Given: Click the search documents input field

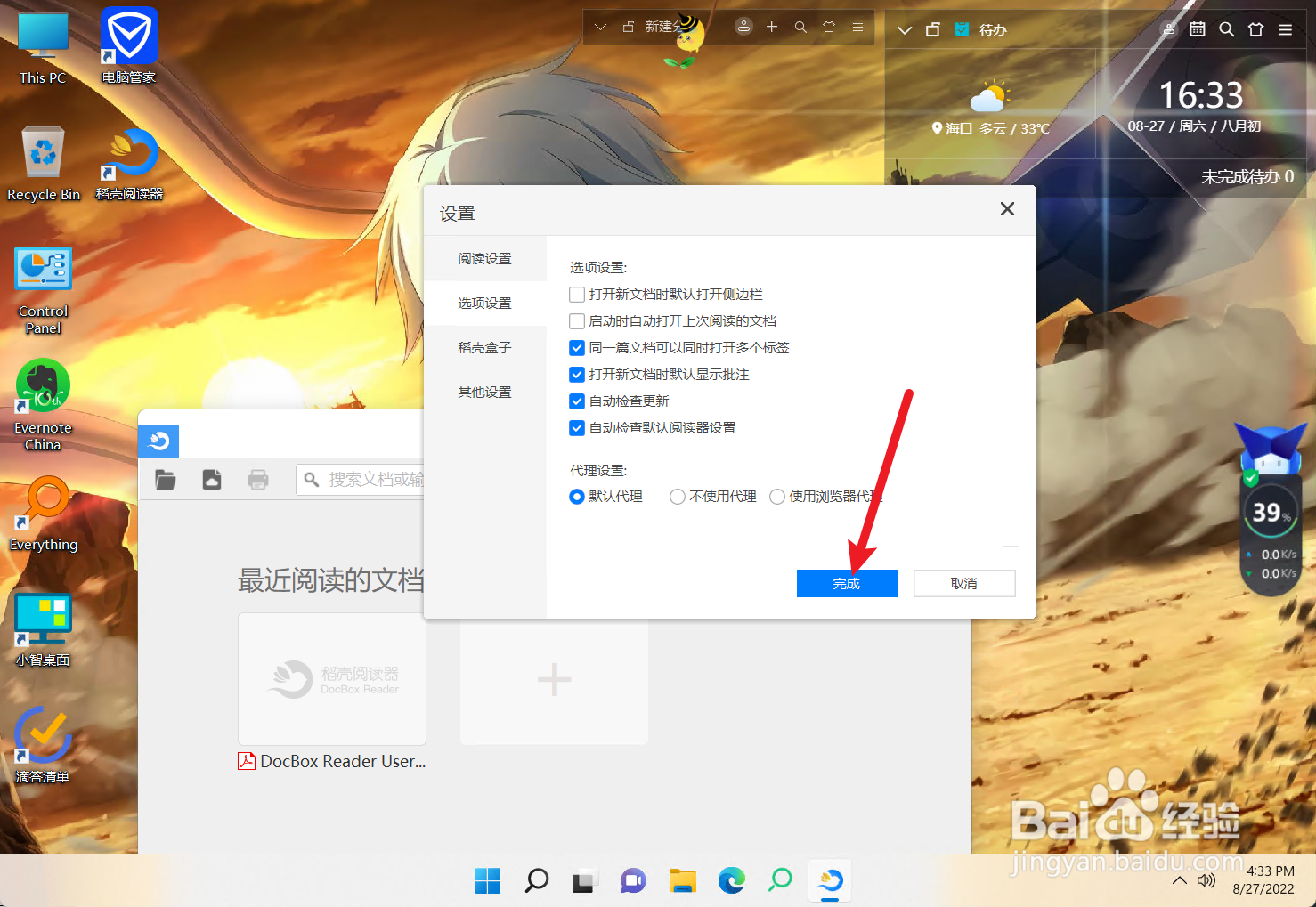Looking at the screenshot, I should pyautogui.click(x=361, y=480).
